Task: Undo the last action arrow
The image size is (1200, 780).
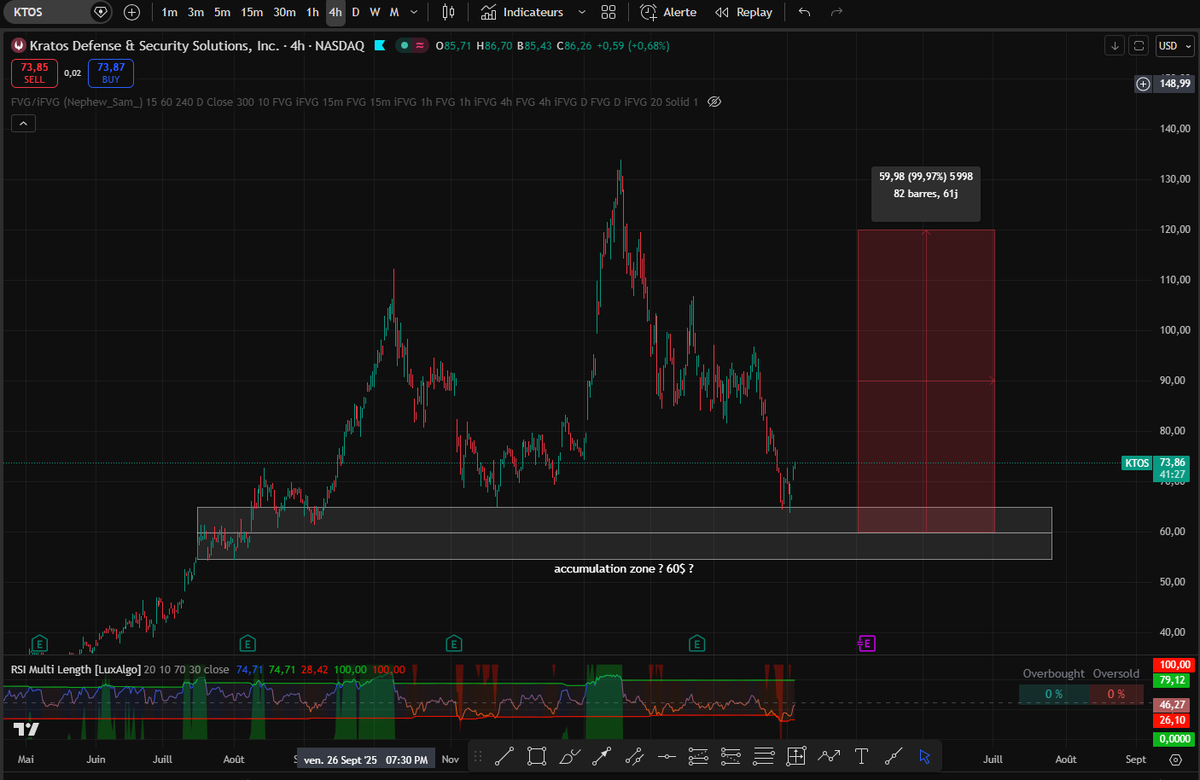Action: pos(804,12)
